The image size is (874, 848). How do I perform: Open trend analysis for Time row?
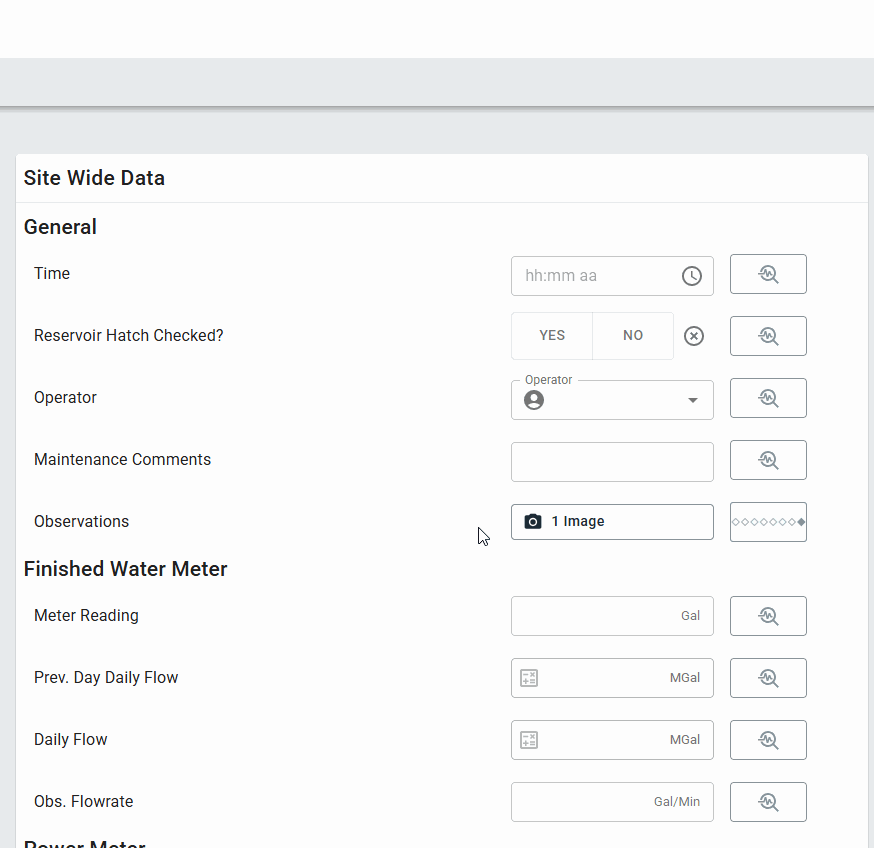(768, 274)
